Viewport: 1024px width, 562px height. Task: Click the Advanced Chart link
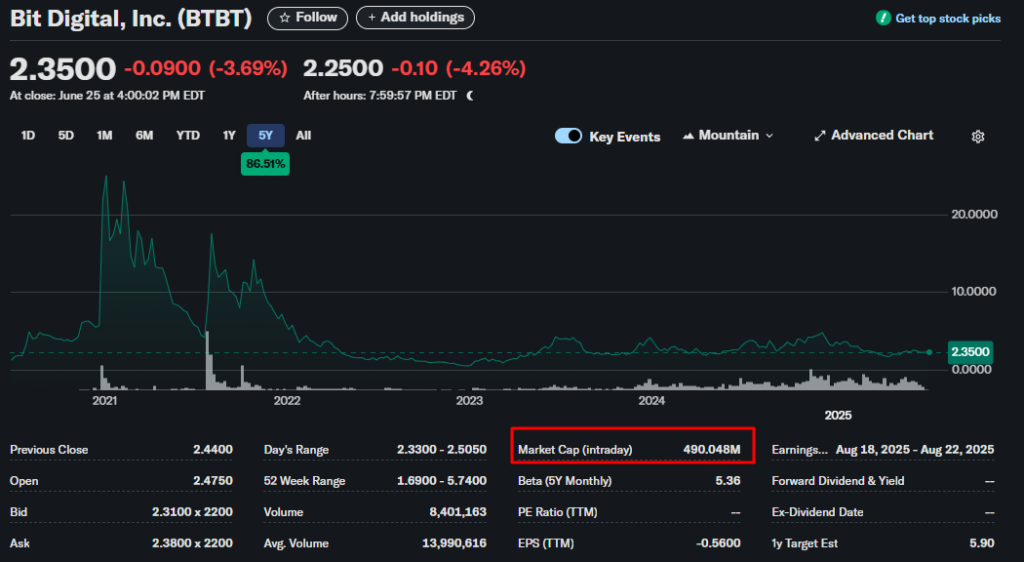pos(882,135)
